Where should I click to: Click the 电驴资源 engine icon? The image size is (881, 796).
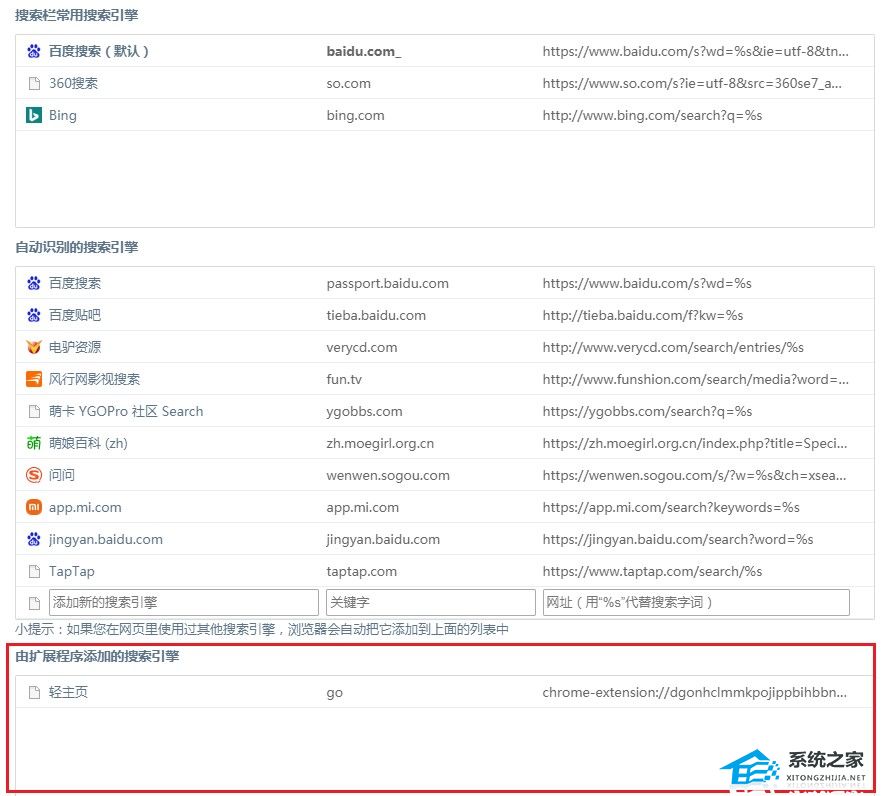point(33,347)
